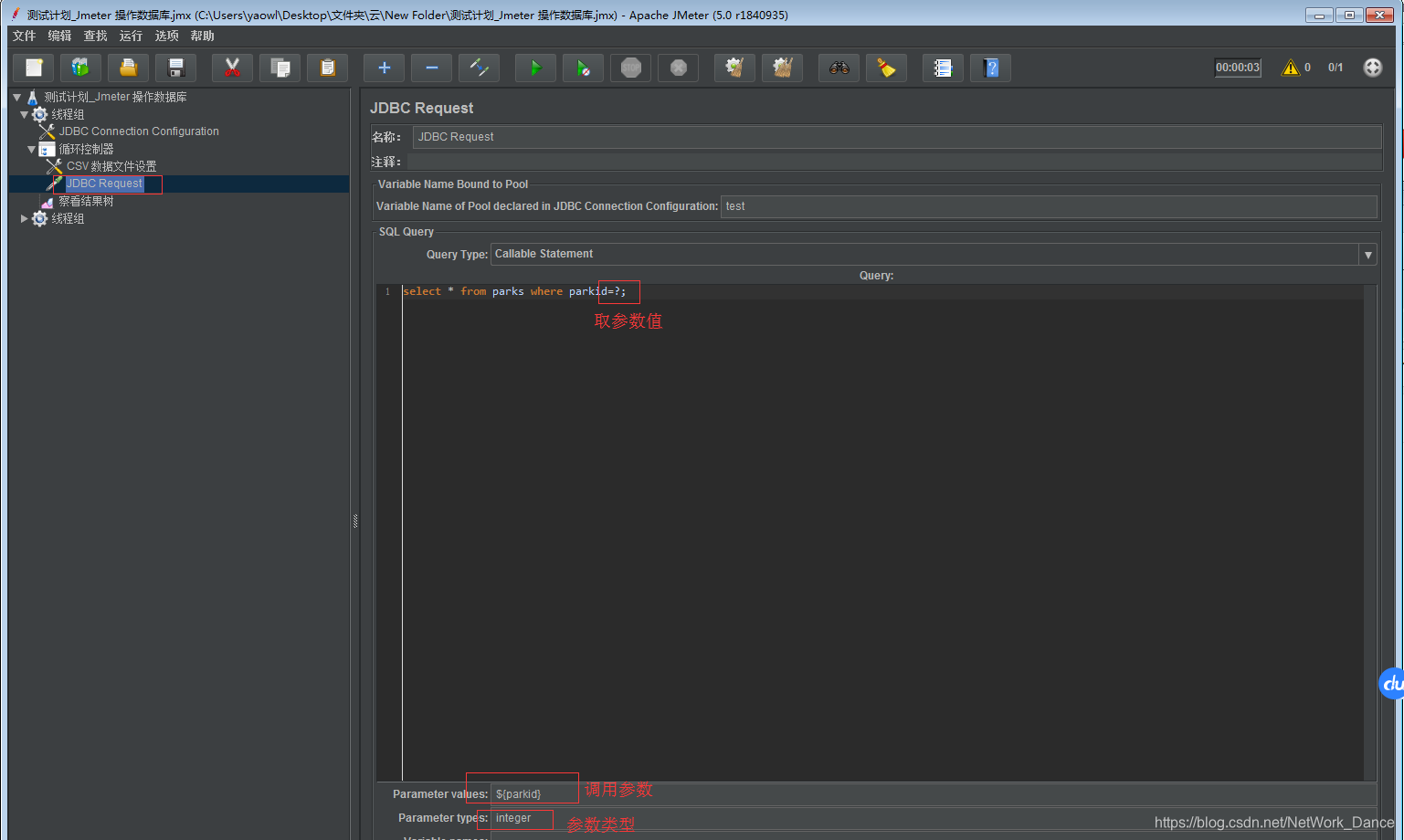1404x840 pixels.
Task: Click the 0/1 active threads counter
Action: coord(1335,68)
